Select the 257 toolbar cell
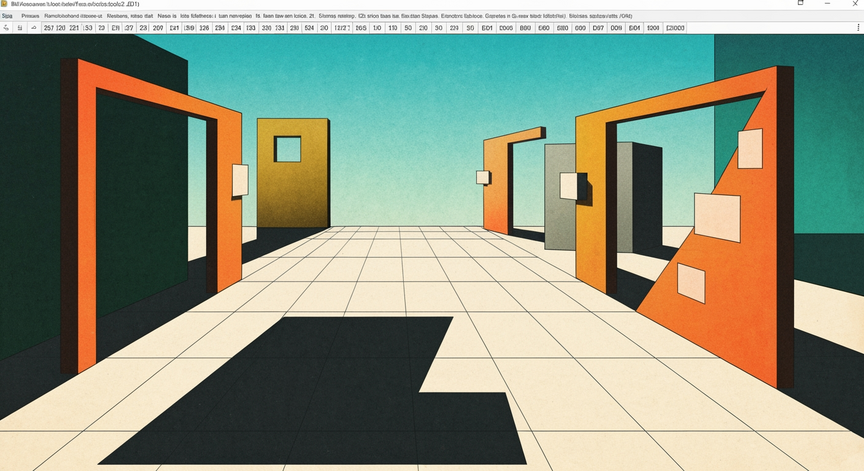This screenshot has width=864, height=471. [x=50, y=29]
